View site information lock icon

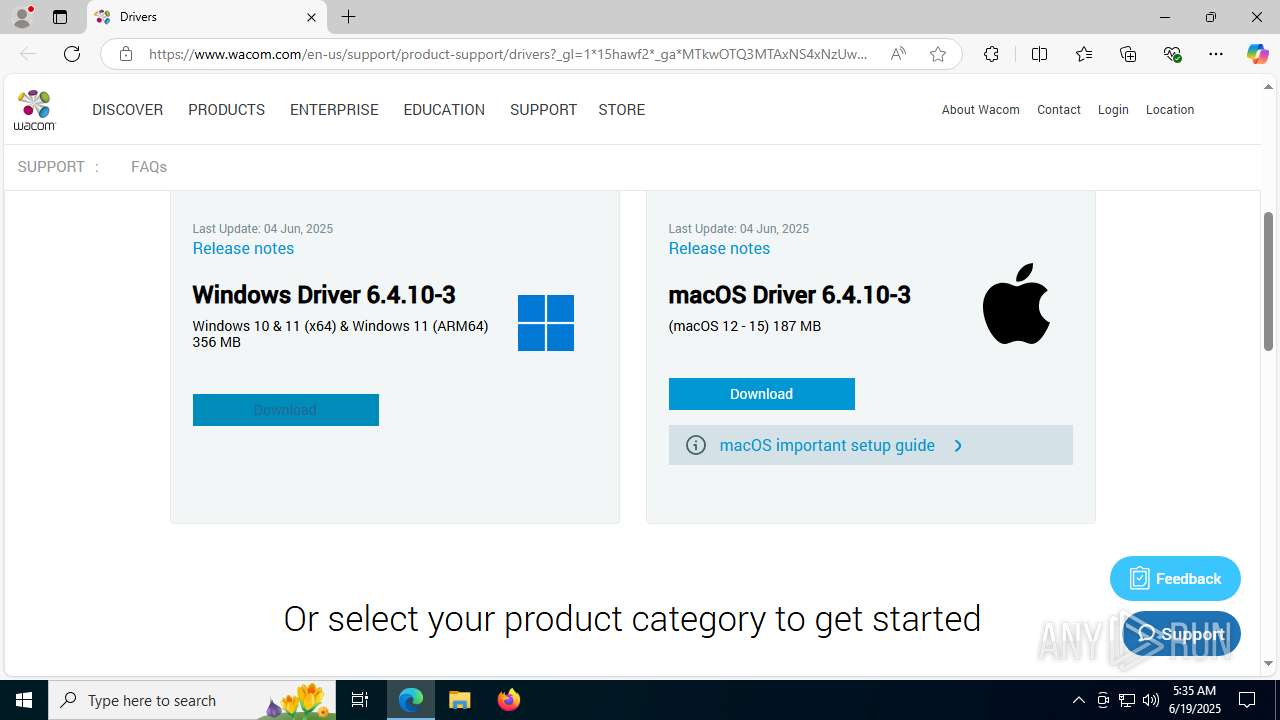click(126, 54)
